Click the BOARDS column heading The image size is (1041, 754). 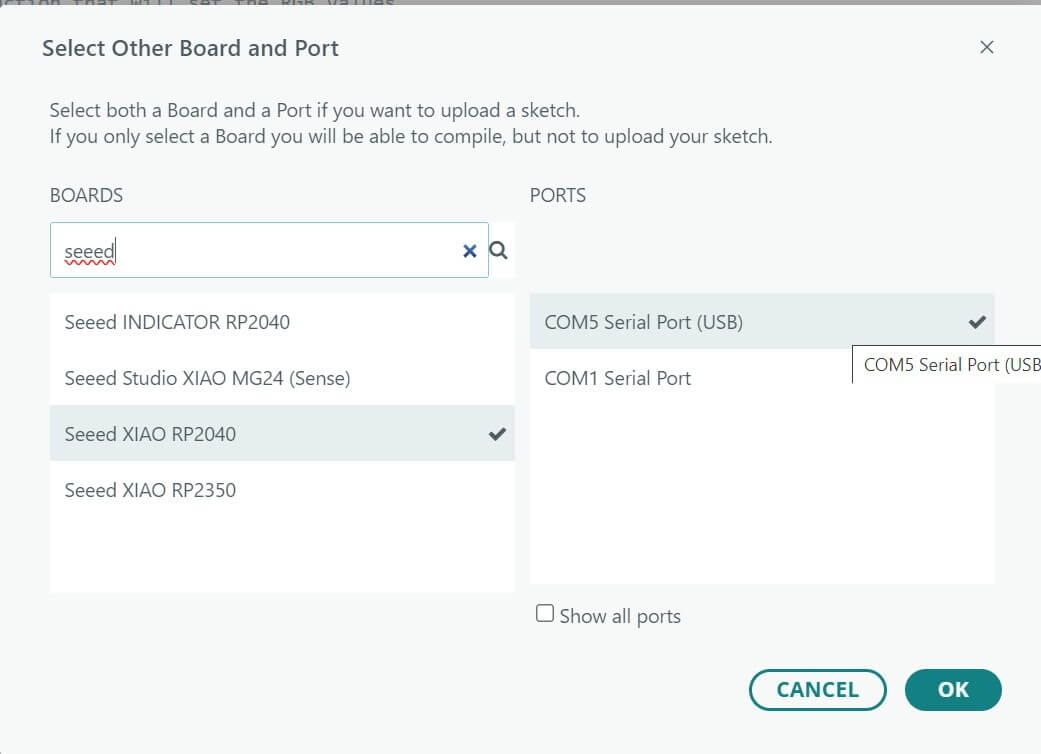(x=86, y=195)
